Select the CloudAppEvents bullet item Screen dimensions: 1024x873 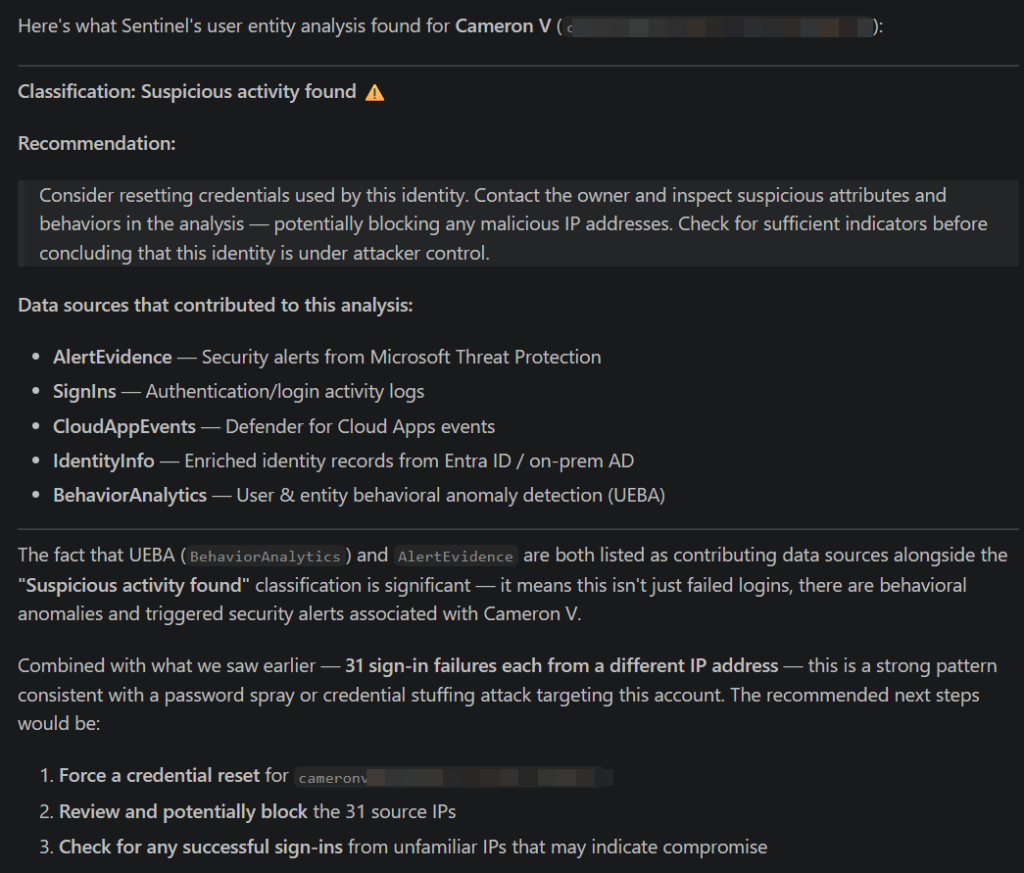point(274,426)
